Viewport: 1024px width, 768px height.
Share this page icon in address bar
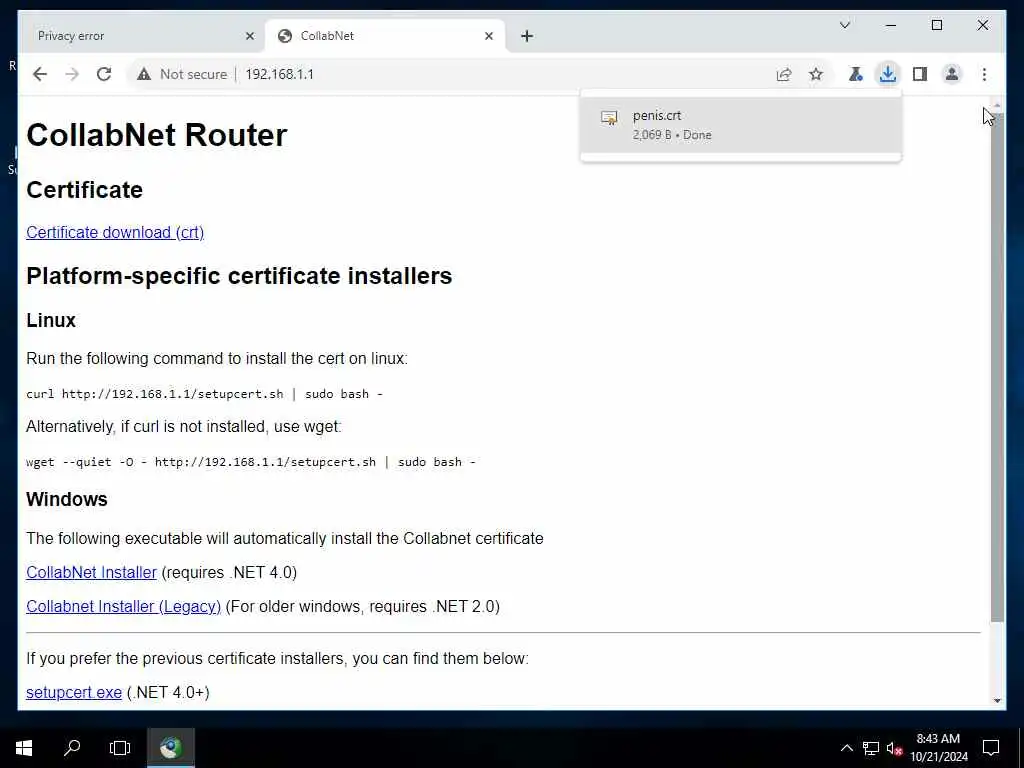coord(784,74)
